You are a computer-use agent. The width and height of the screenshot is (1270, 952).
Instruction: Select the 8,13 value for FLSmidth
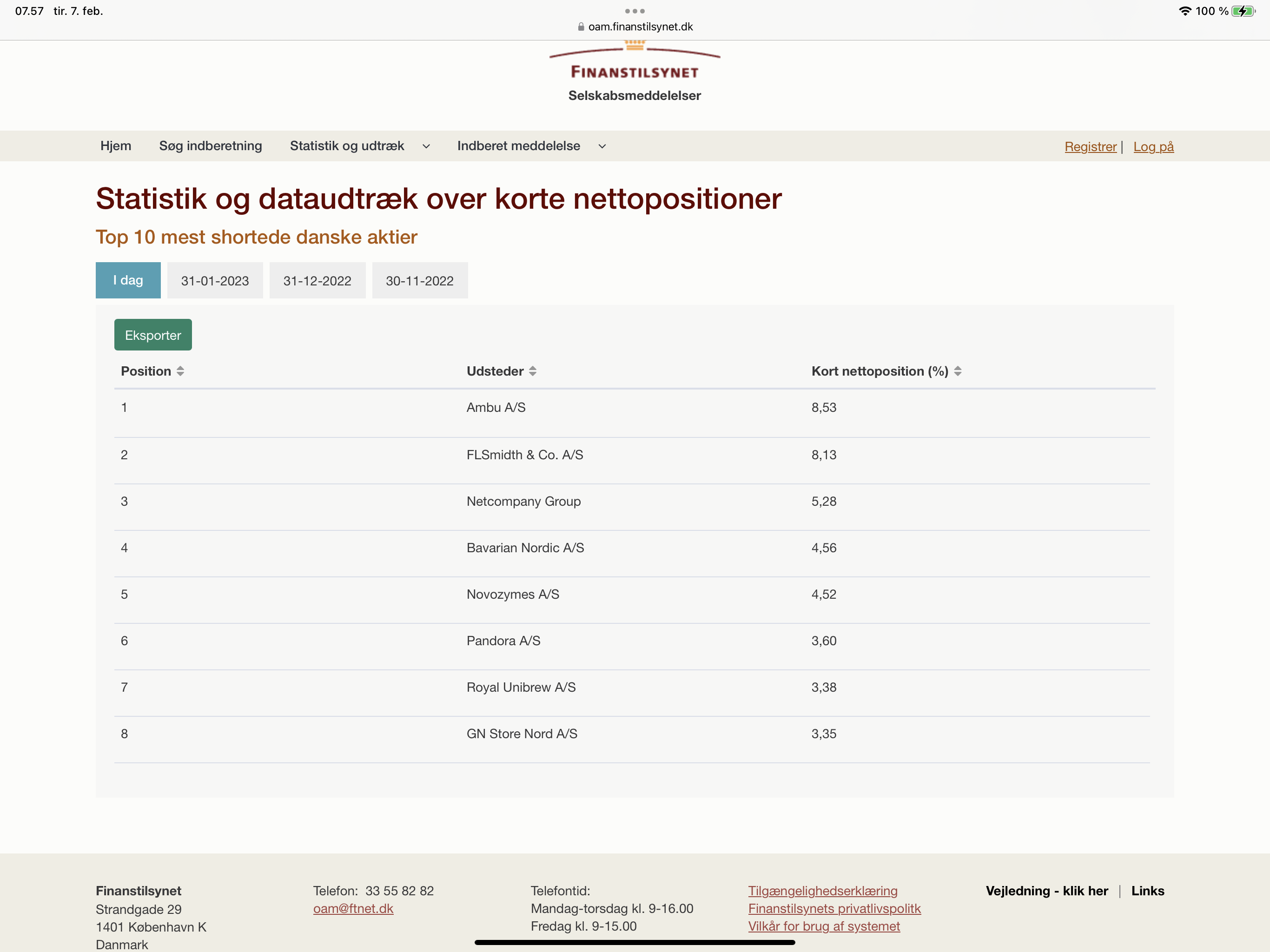(824, 455)
